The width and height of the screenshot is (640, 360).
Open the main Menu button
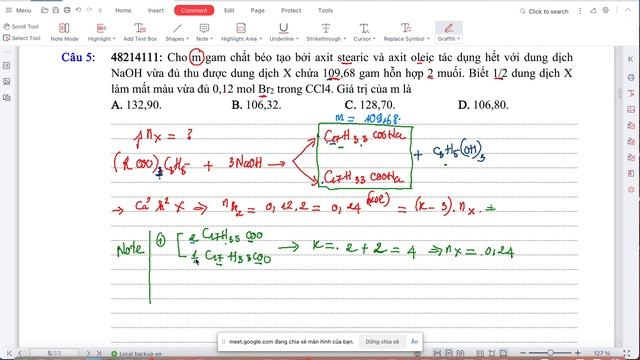click(x=18, y=10)
